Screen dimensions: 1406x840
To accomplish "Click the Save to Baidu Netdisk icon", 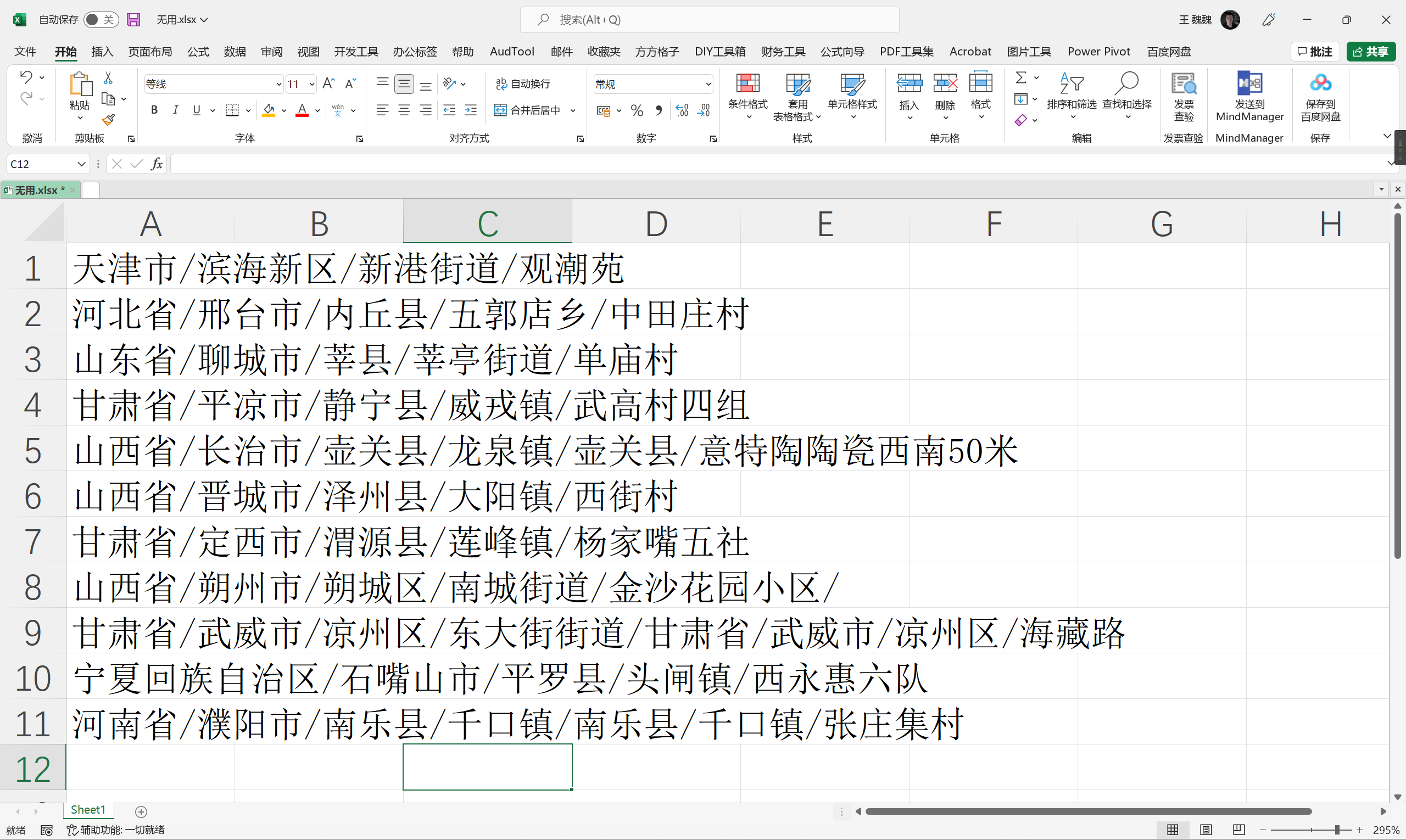I will click(1320, 84).
